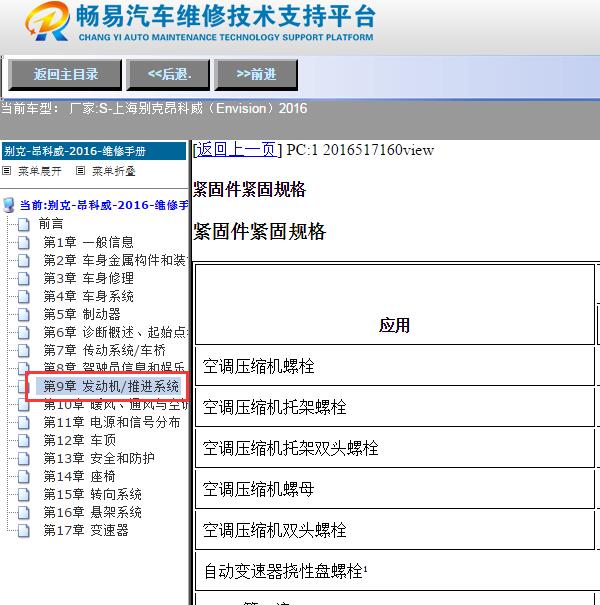The width and height of the screenshot is (600, 605).
Task: Click the page icon beside 第17章
Action: point(24,531)
